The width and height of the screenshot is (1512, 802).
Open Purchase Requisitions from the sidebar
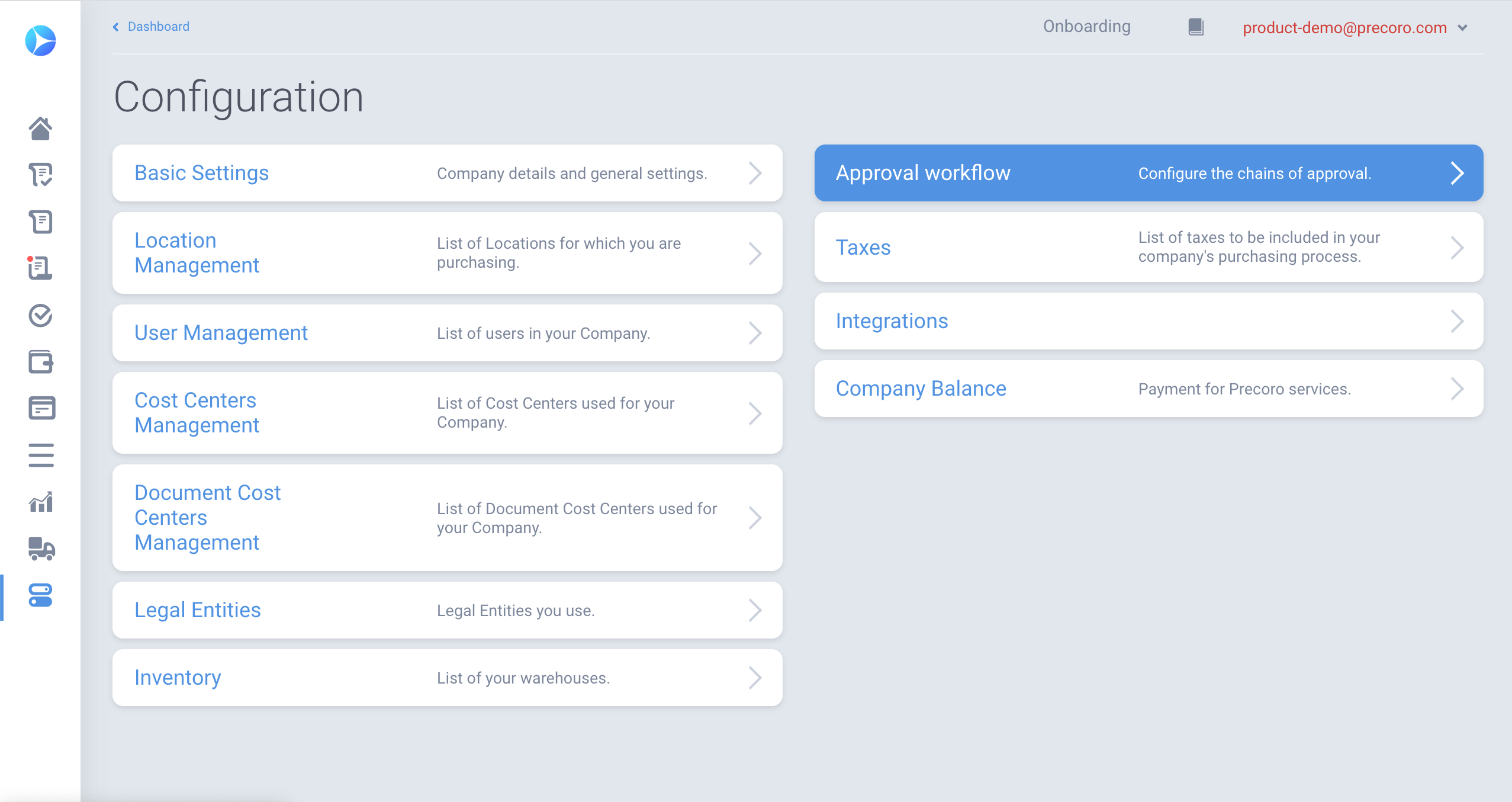pyautogui.click(x=40, y=175)
